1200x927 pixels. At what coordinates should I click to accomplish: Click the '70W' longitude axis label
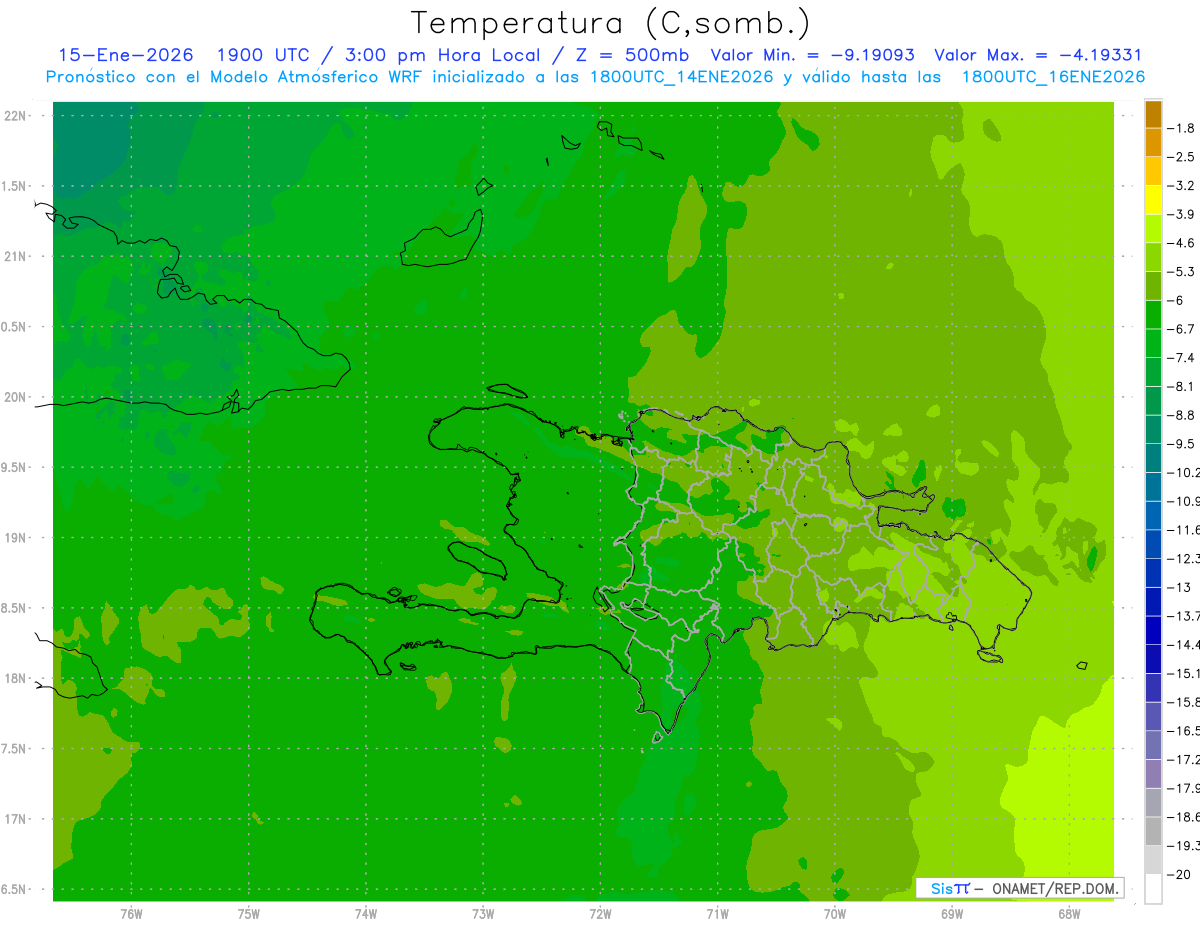pyautogui.click(x=835, y=914)
